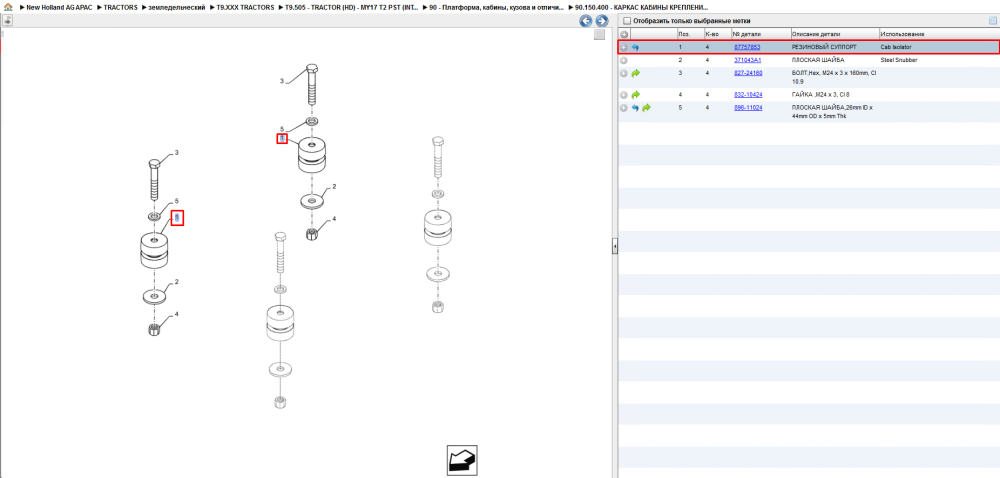The image size is (1000, 478).
Task: Select 'ПЛОСКАЯ ШАЙБА,26mm ID' description cell
Action: 832,112
